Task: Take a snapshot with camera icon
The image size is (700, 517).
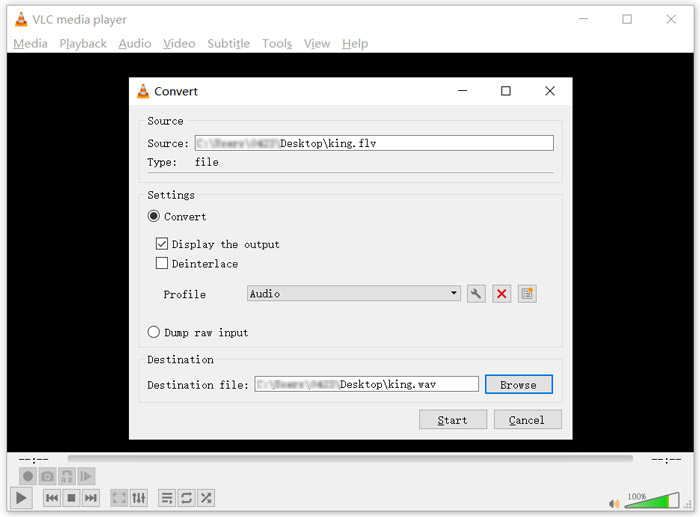Action: pyautogui.click(x=47, y=476)
